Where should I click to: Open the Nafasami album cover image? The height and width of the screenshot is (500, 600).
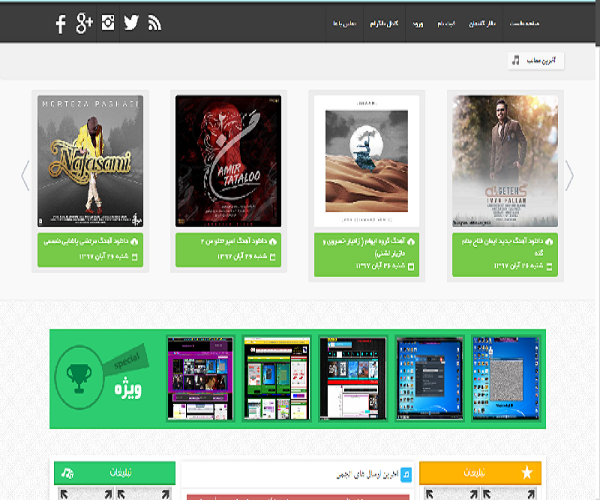click(x=90, y=161)
